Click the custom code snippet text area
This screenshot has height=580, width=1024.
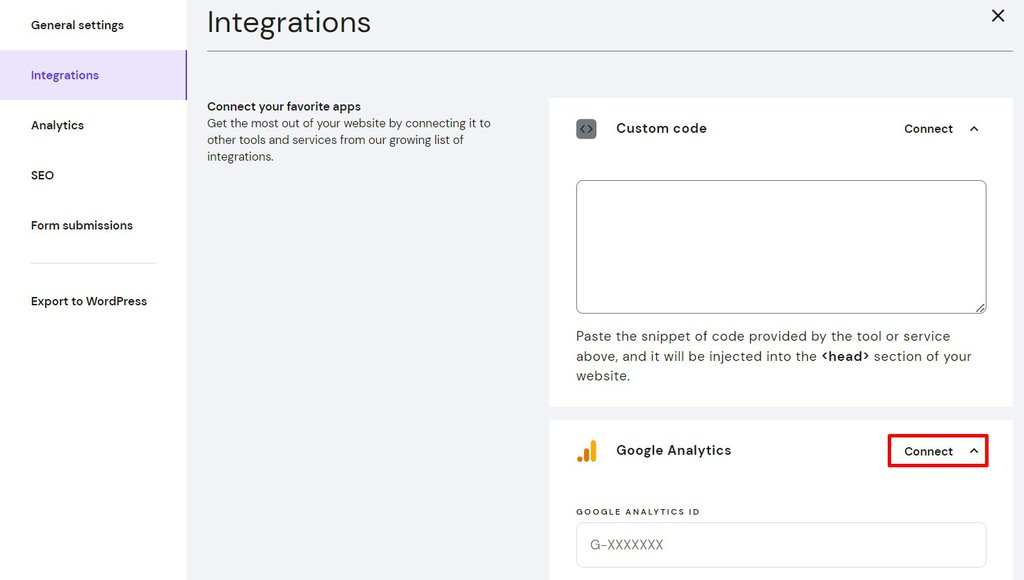point(781,245)
